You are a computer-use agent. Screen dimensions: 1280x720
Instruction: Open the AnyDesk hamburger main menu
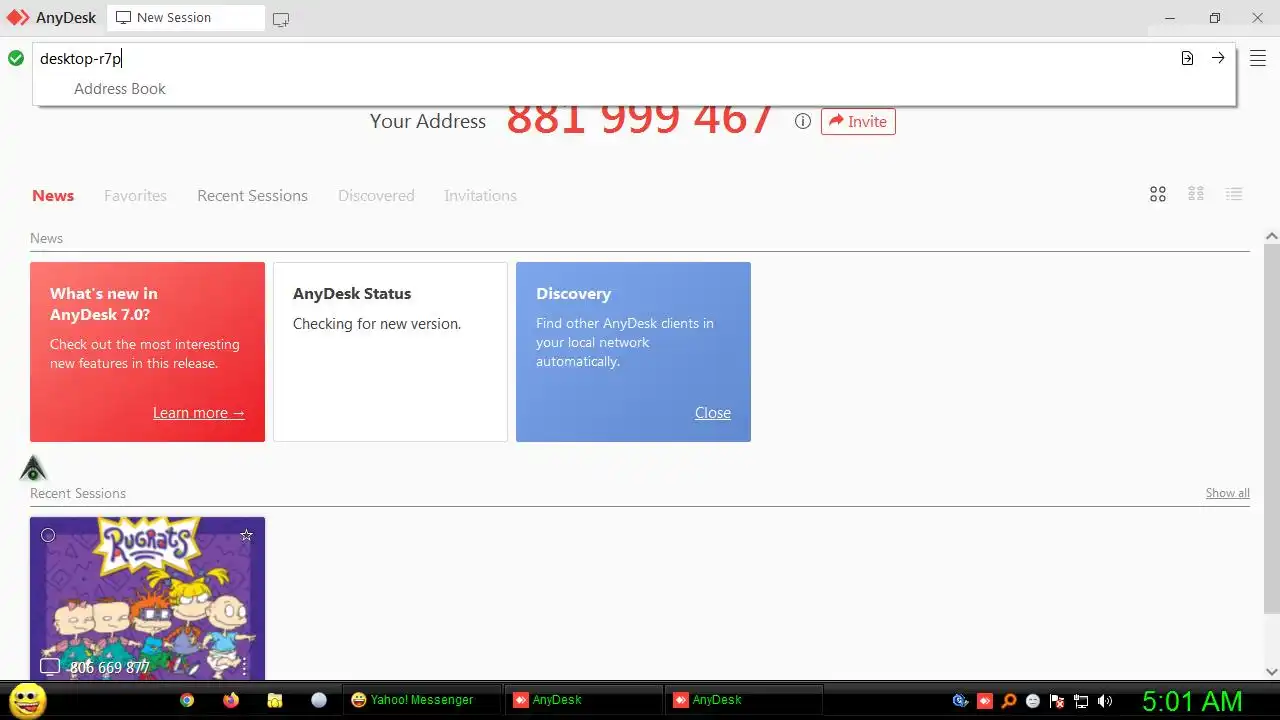(1258, 58)
